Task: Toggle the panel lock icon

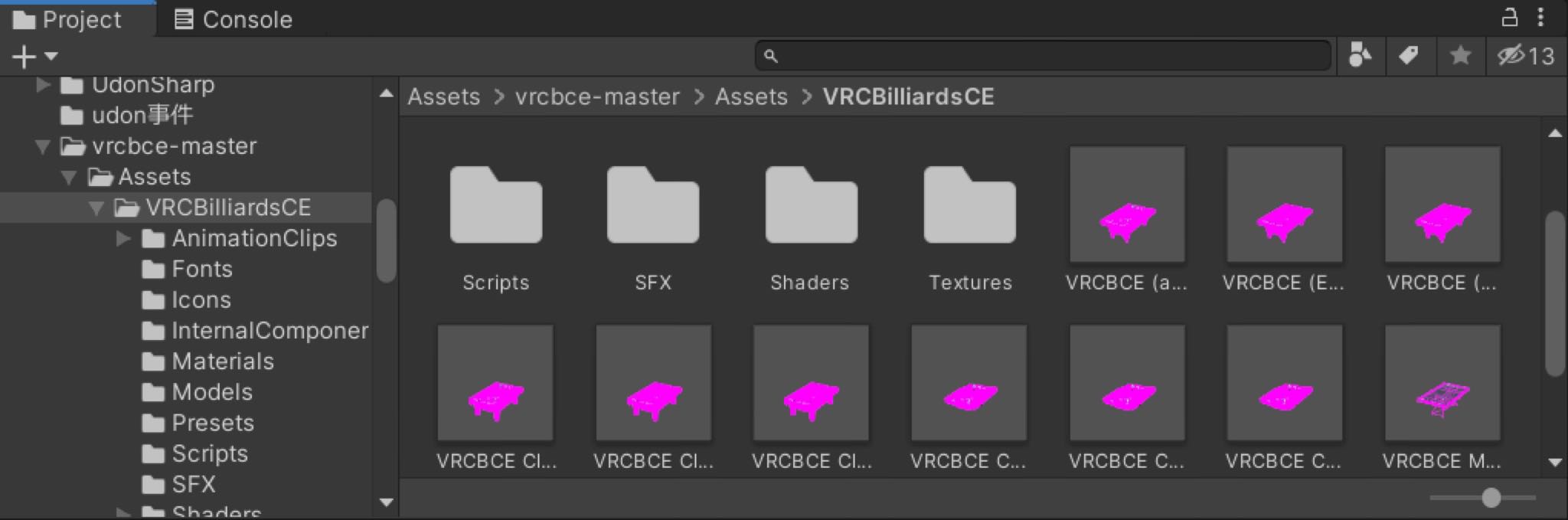Action: pyautogui.click(x=1509, y=17)
